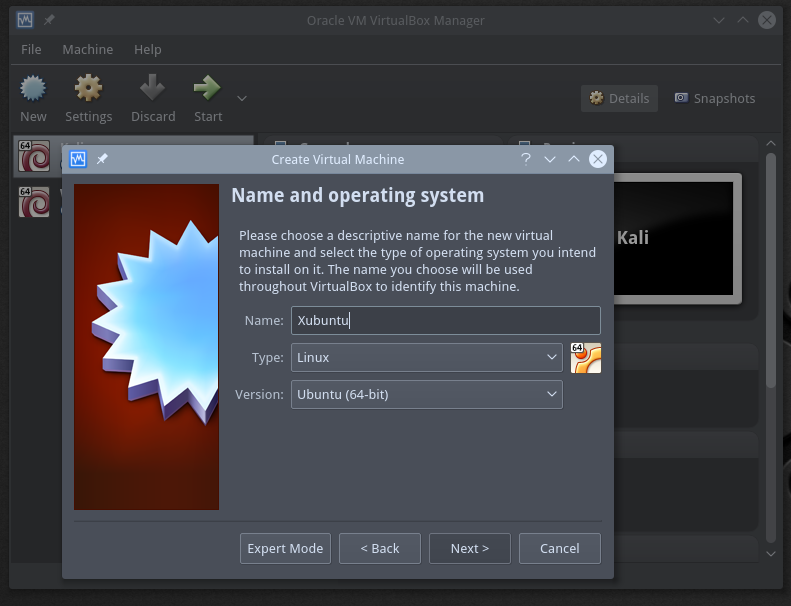Click the New machine toolbar icon
This screenshot has height=606, width=791.
coord(33,88)
